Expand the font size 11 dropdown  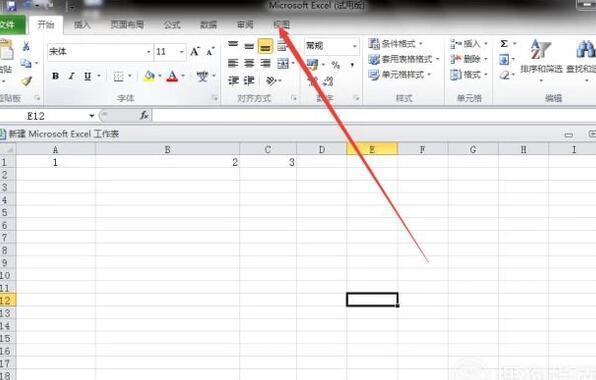tap(182, 52)
